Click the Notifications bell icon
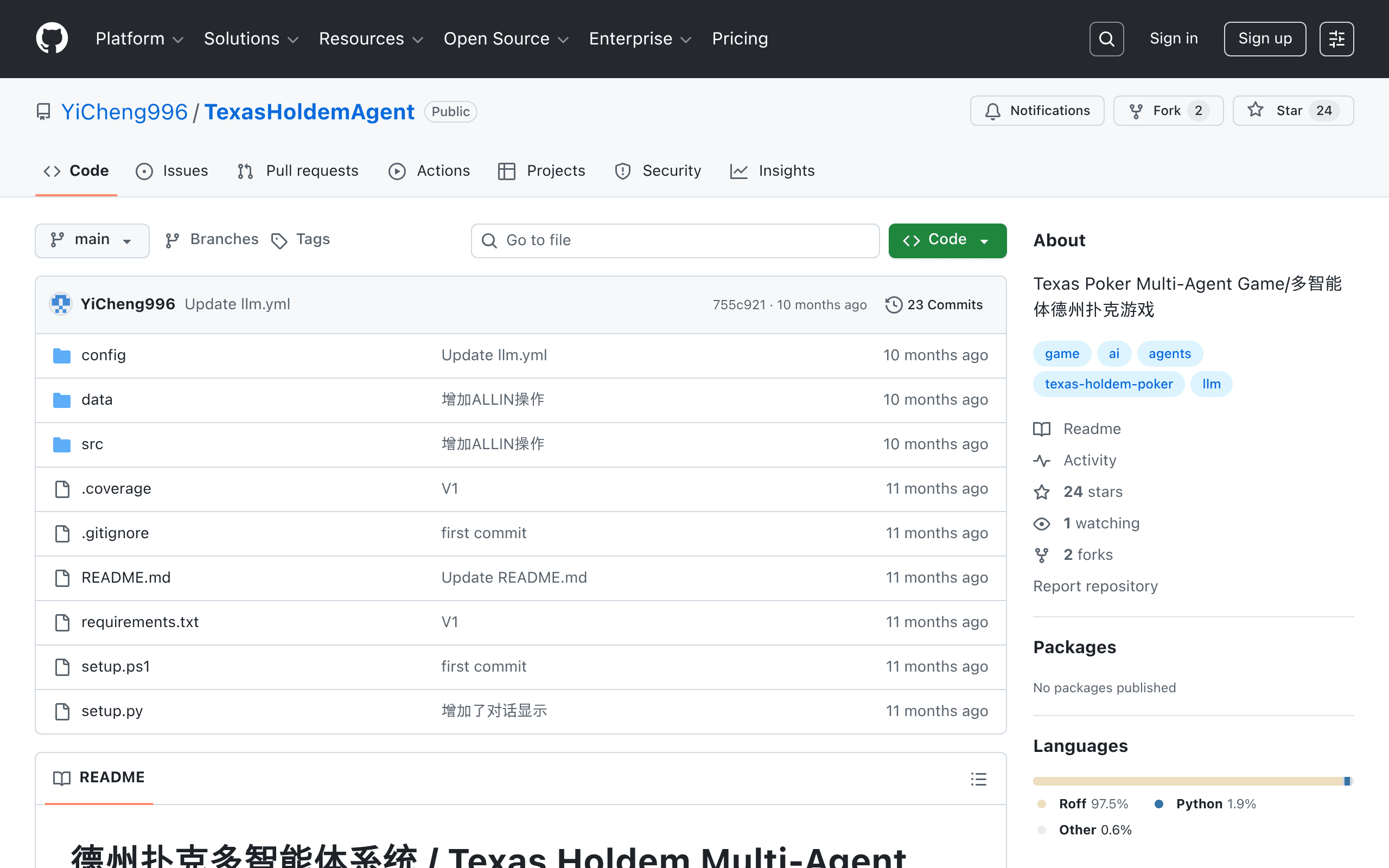This screenshot has height=868, width=1389. 992,111
